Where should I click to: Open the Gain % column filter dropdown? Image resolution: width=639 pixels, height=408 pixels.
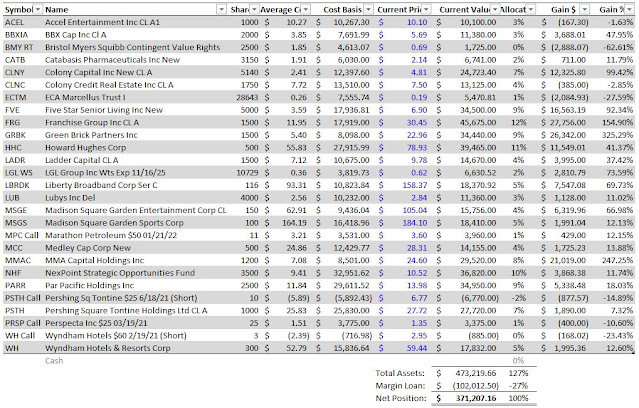629,9
